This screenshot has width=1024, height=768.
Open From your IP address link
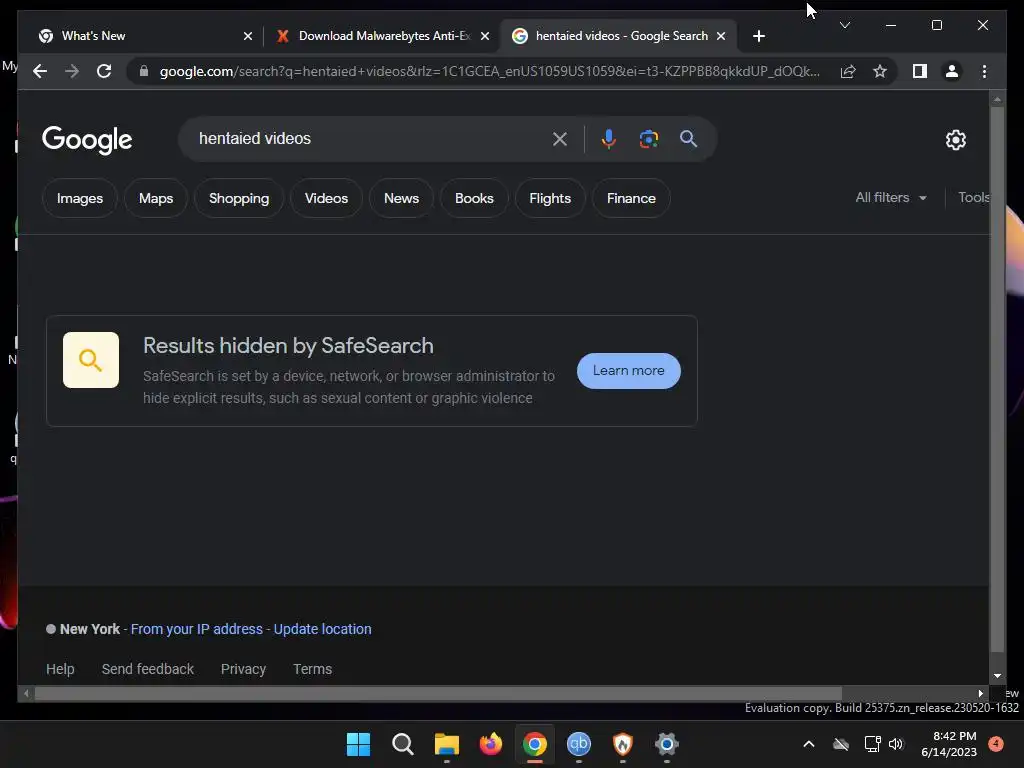point(197,629)
